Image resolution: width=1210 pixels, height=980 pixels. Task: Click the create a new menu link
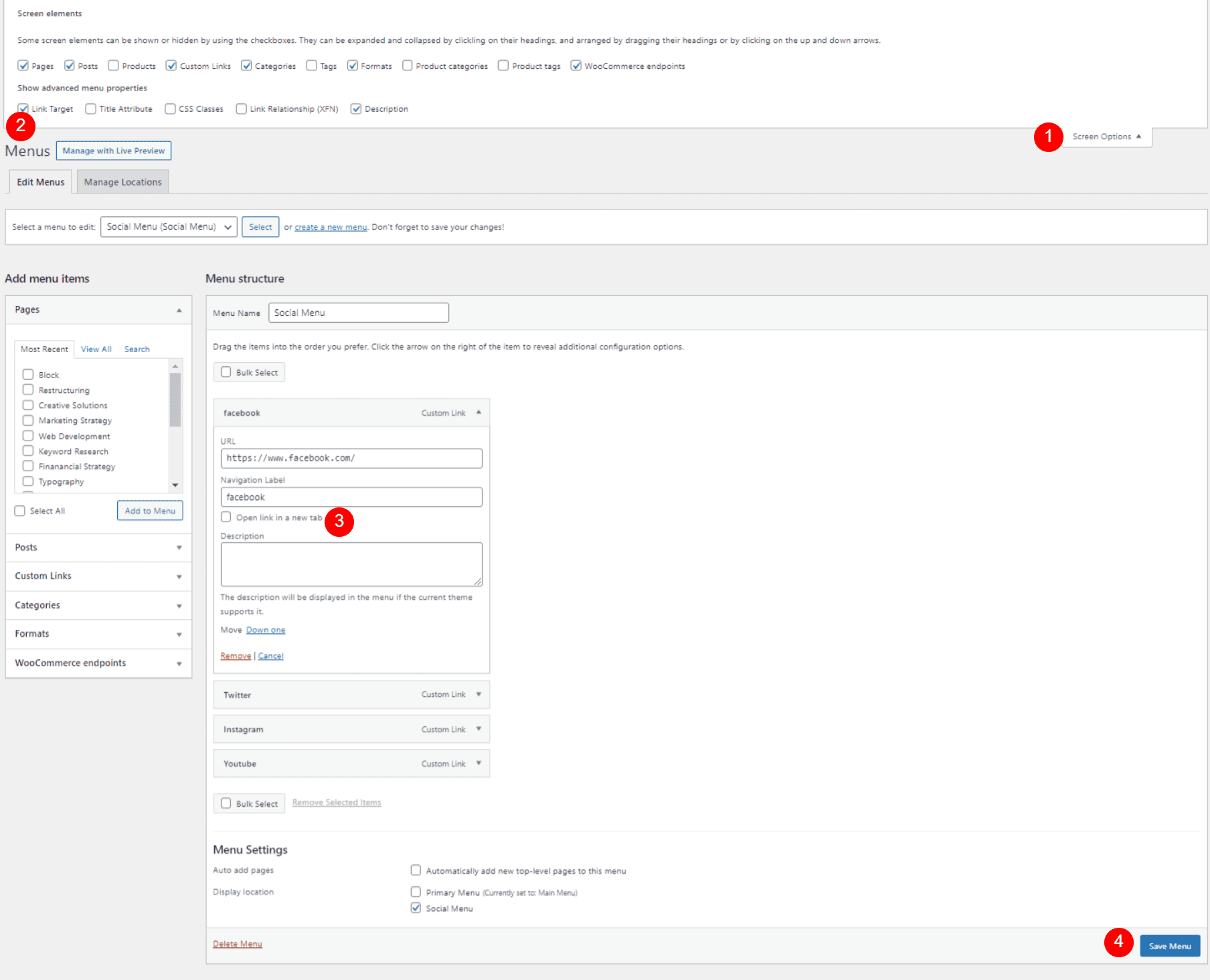click(331, 227)
